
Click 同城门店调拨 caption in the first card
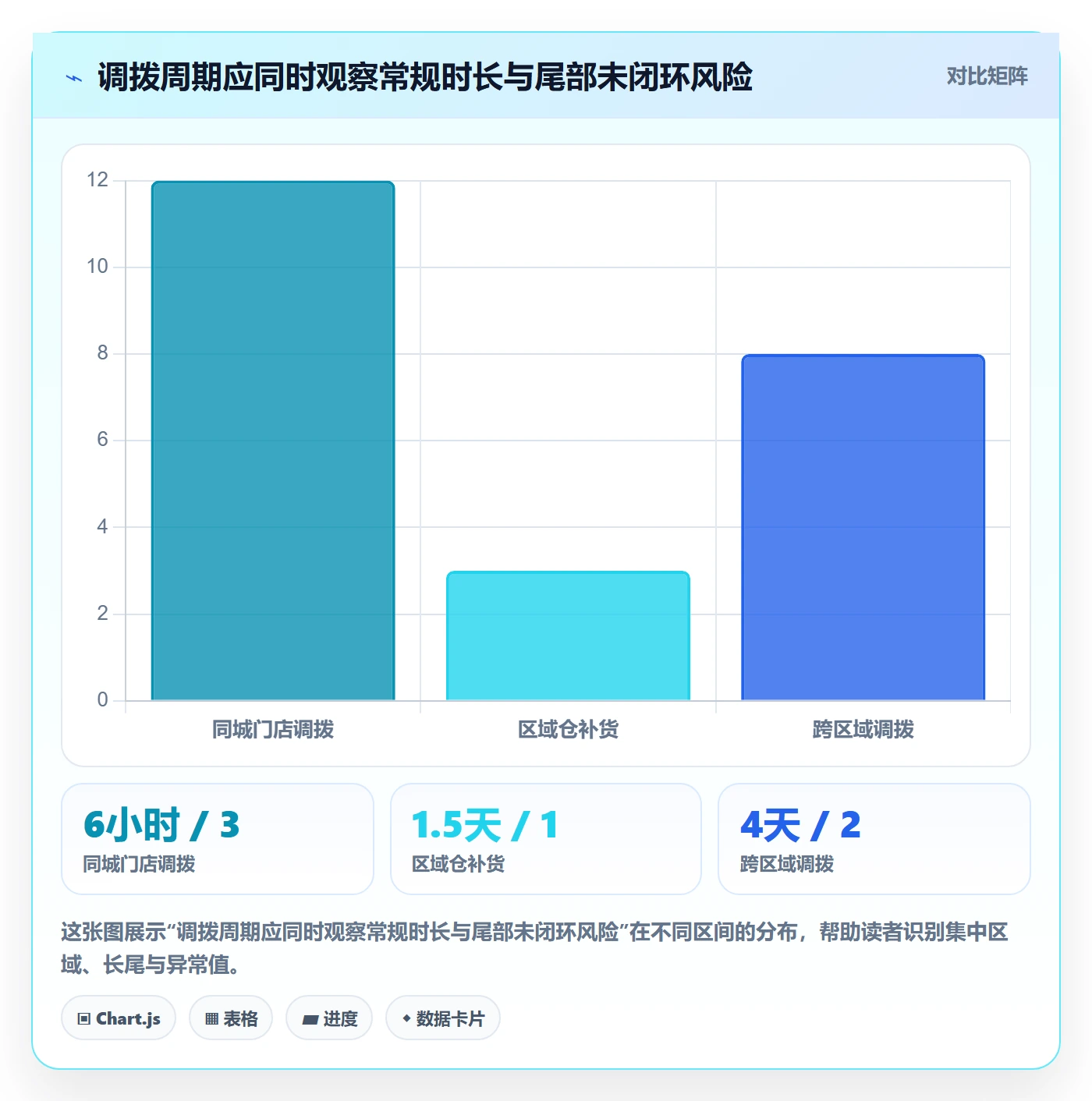(139, 864)
